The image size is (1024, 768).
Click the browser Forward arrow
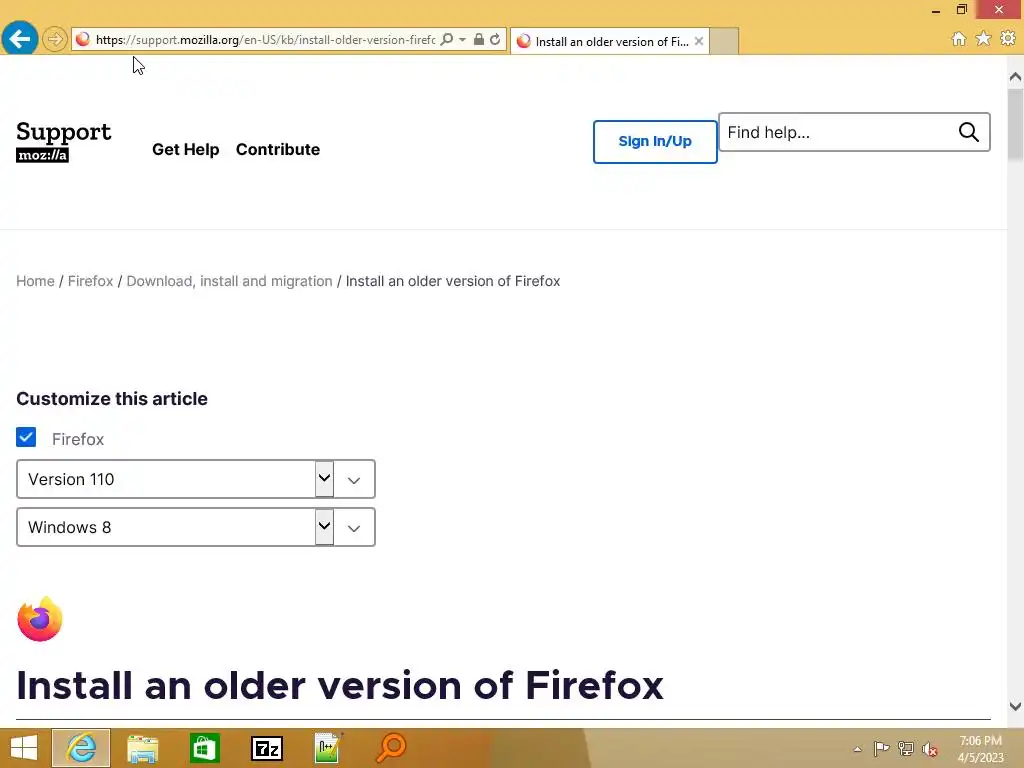55,40
